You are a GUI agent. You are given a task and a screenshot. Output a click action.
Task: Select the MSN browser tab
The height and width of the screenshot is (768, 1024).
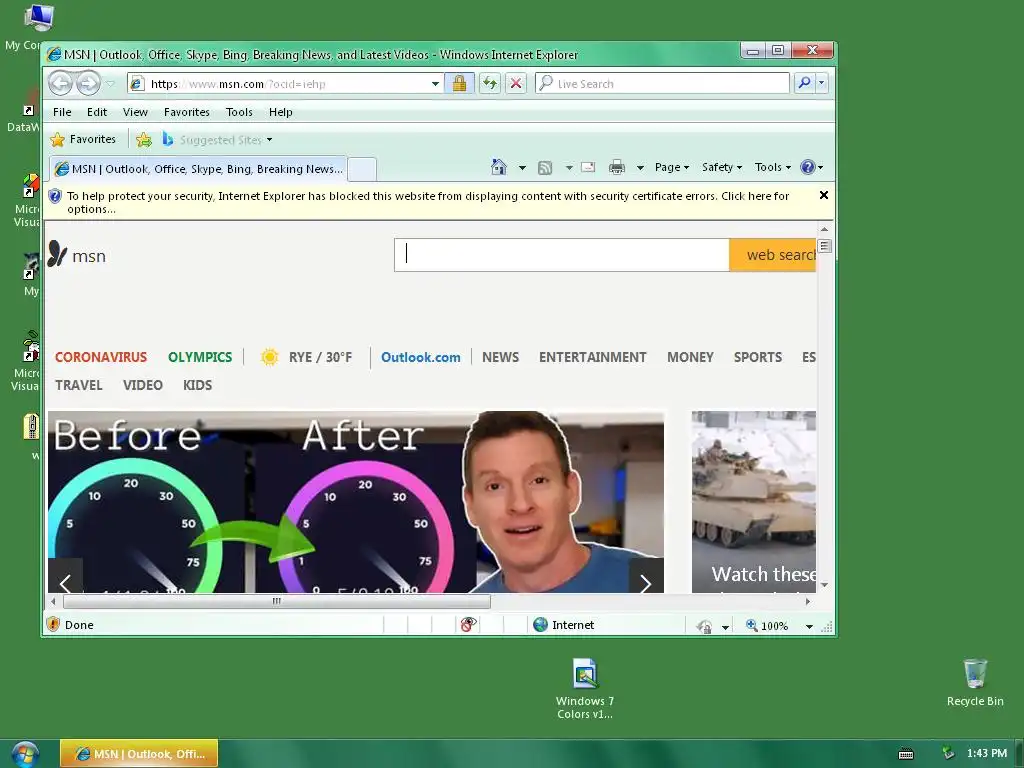tap(199, 168)
